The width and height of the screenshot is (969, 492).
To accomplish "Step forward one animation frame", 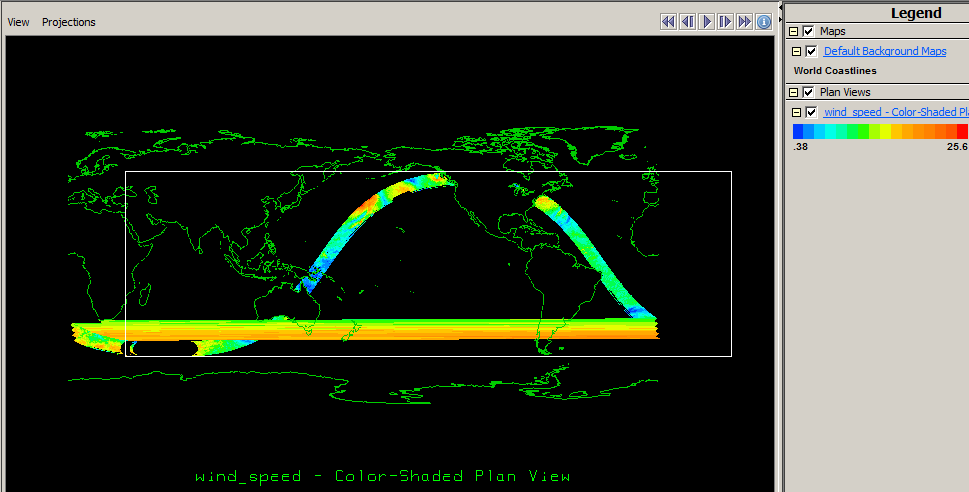I will point(726,21).
